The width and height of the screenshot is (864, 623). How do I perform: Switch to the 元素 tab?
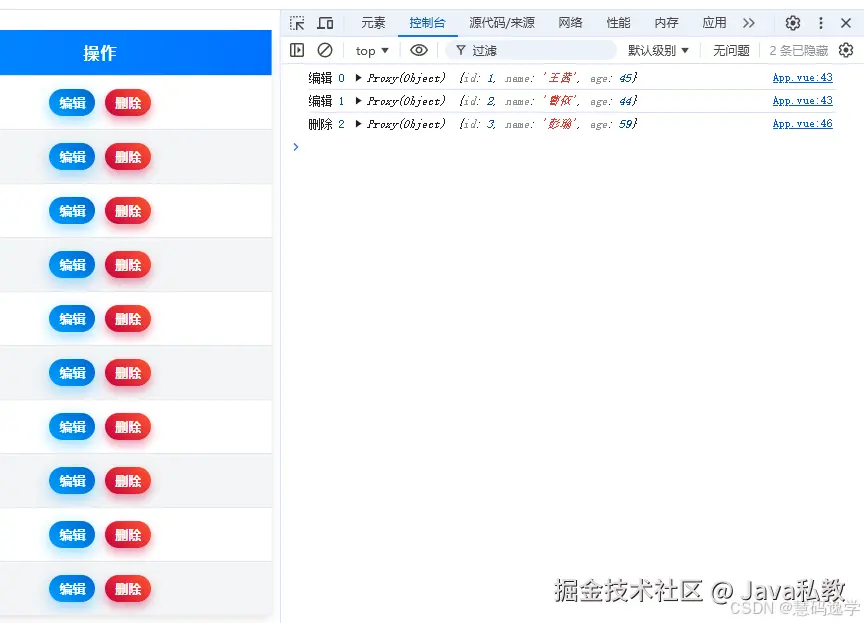(x=372, y=22)
